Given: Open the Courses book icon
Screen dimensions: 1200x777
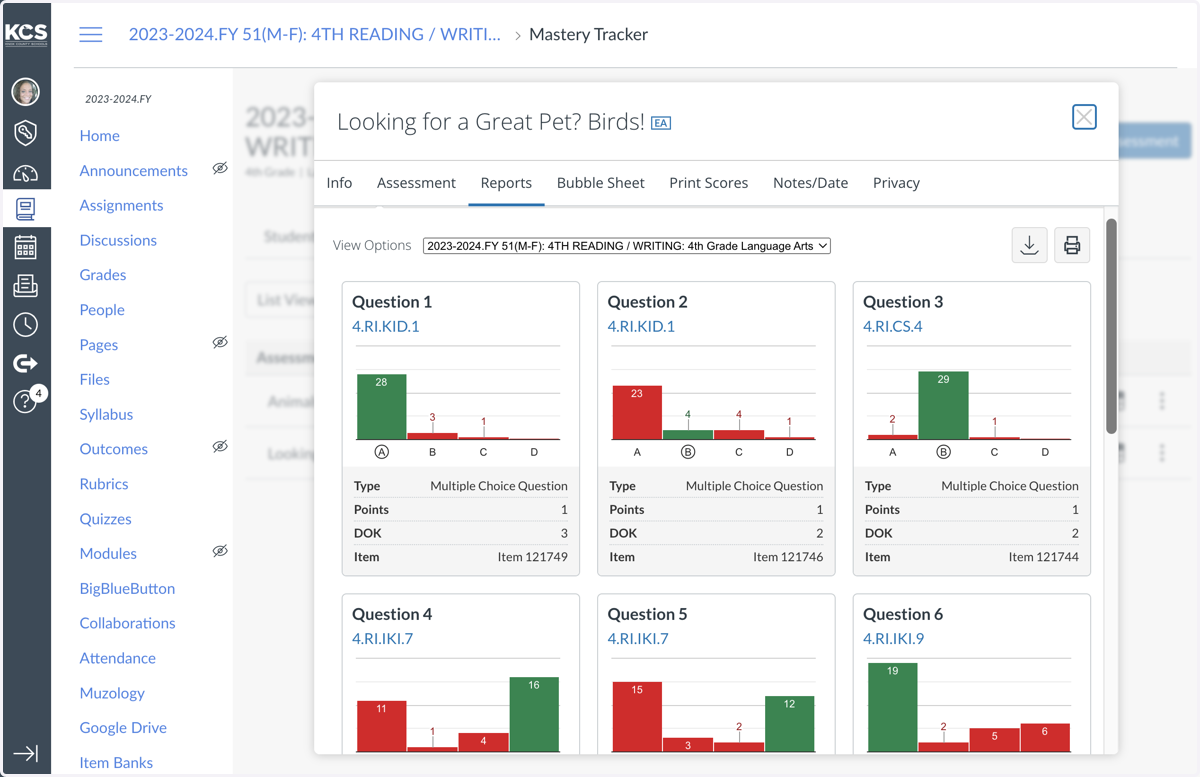Looking at the screenshot, I should [x=26, y=208].
